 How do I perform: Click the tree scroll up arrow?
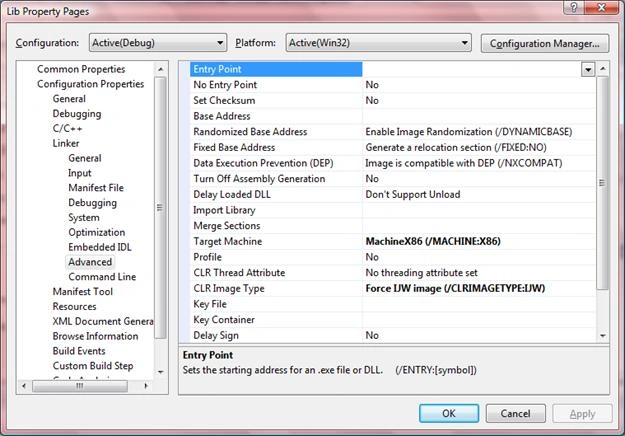160,69
